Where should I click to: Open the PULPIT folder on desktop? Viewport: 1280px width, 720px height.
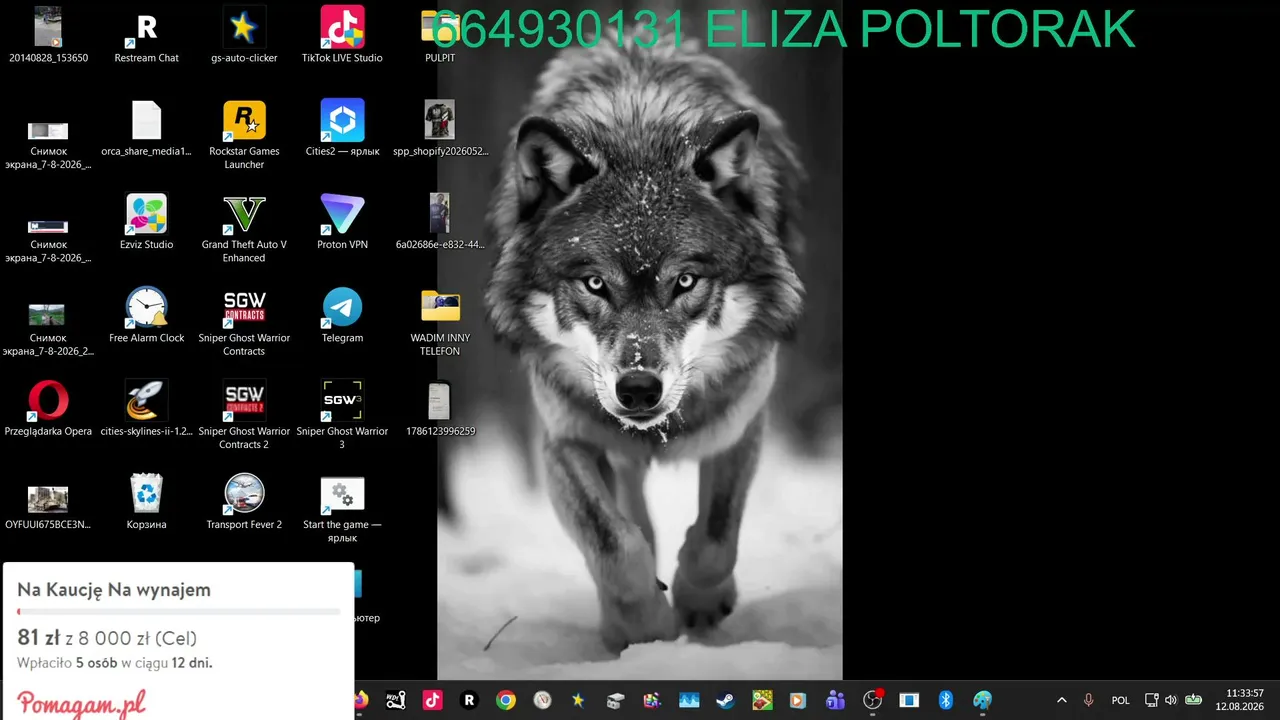(439, 35)
